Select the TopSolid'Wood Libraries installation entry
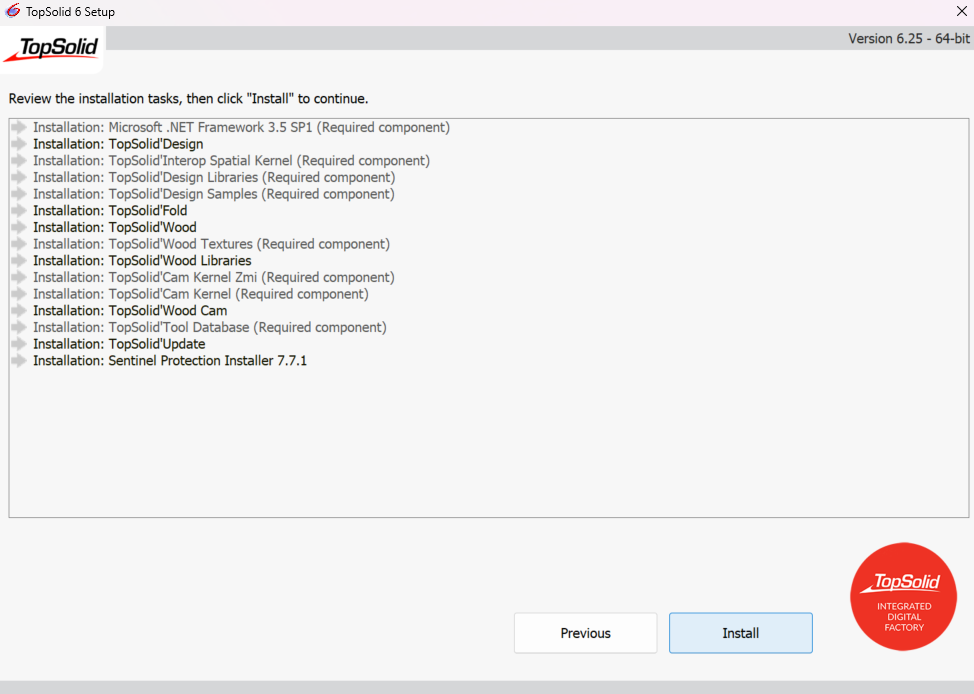Screen dimensions: 974x694 click(x=142, y=261)
